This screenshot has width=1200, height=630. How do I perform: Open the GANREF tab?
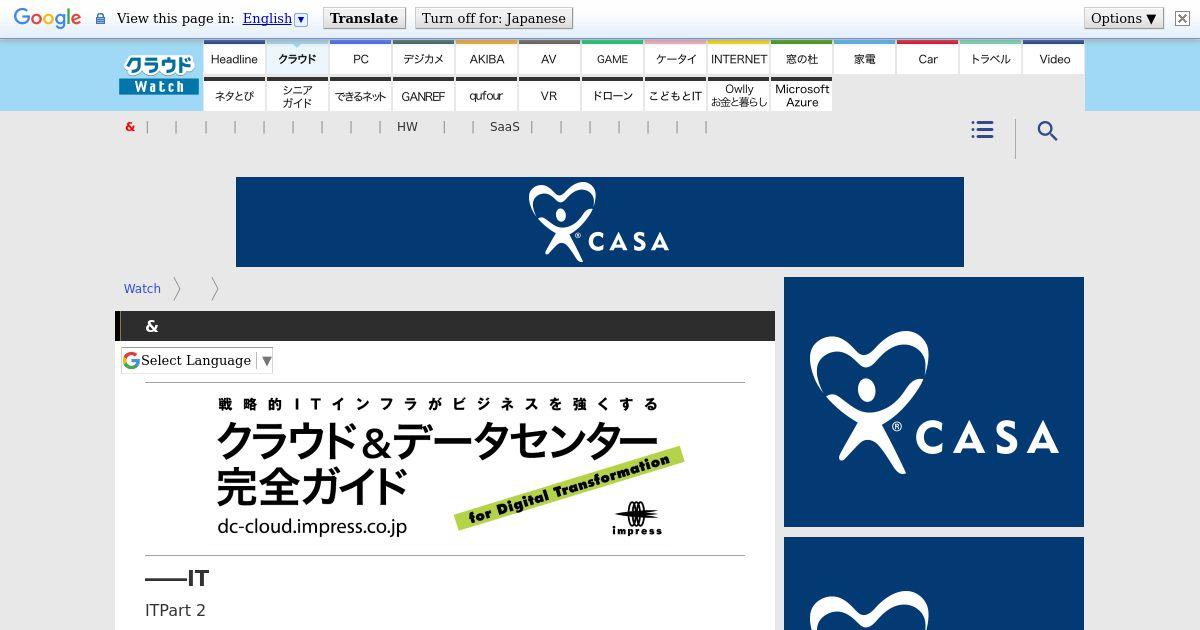pyautogui.click(x=423, y=95)
